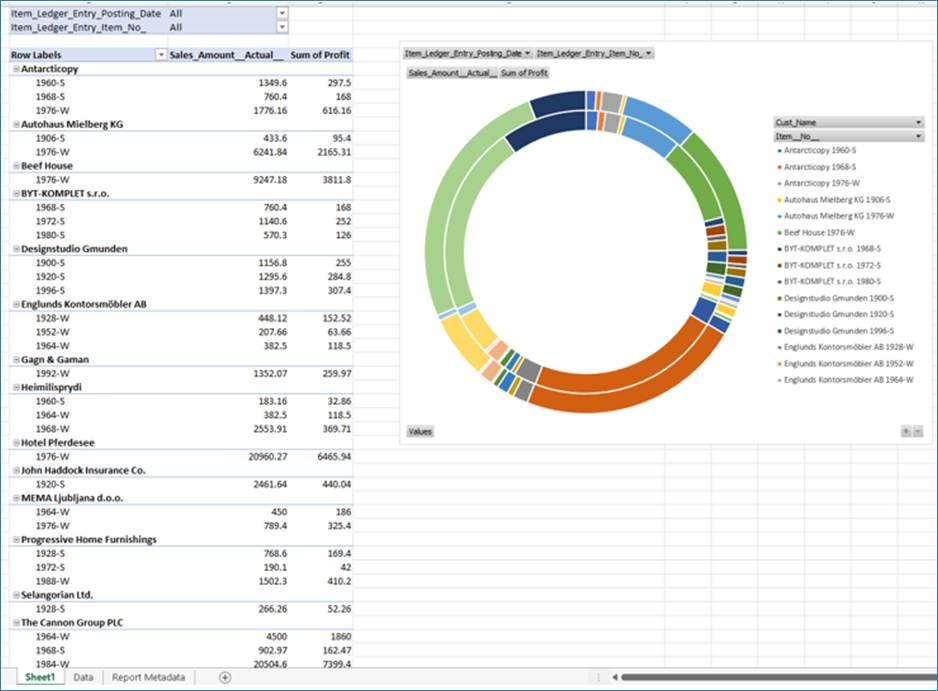This screenshot has width=938, height=691.
Task: Open the Row Labels filter dropdown
Action: pos(160,55)
